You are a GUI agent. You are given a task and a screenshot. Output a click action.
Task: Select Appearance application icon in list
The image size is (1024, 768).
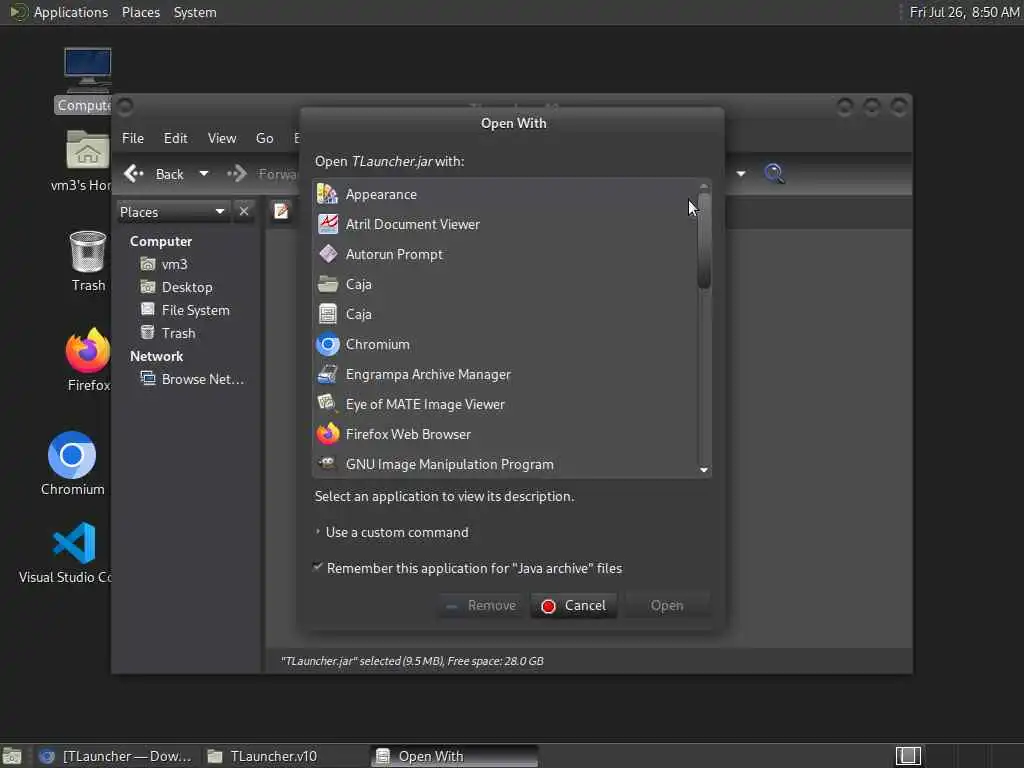coord(327,194)
